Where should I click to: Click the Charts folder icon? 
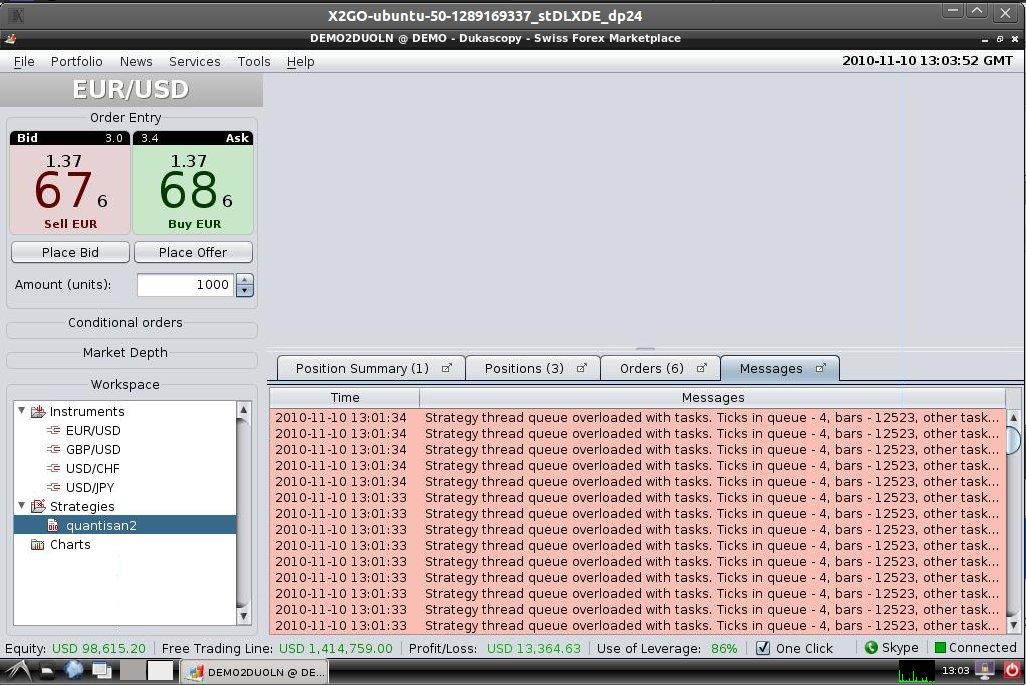click(x=38, y=544)
